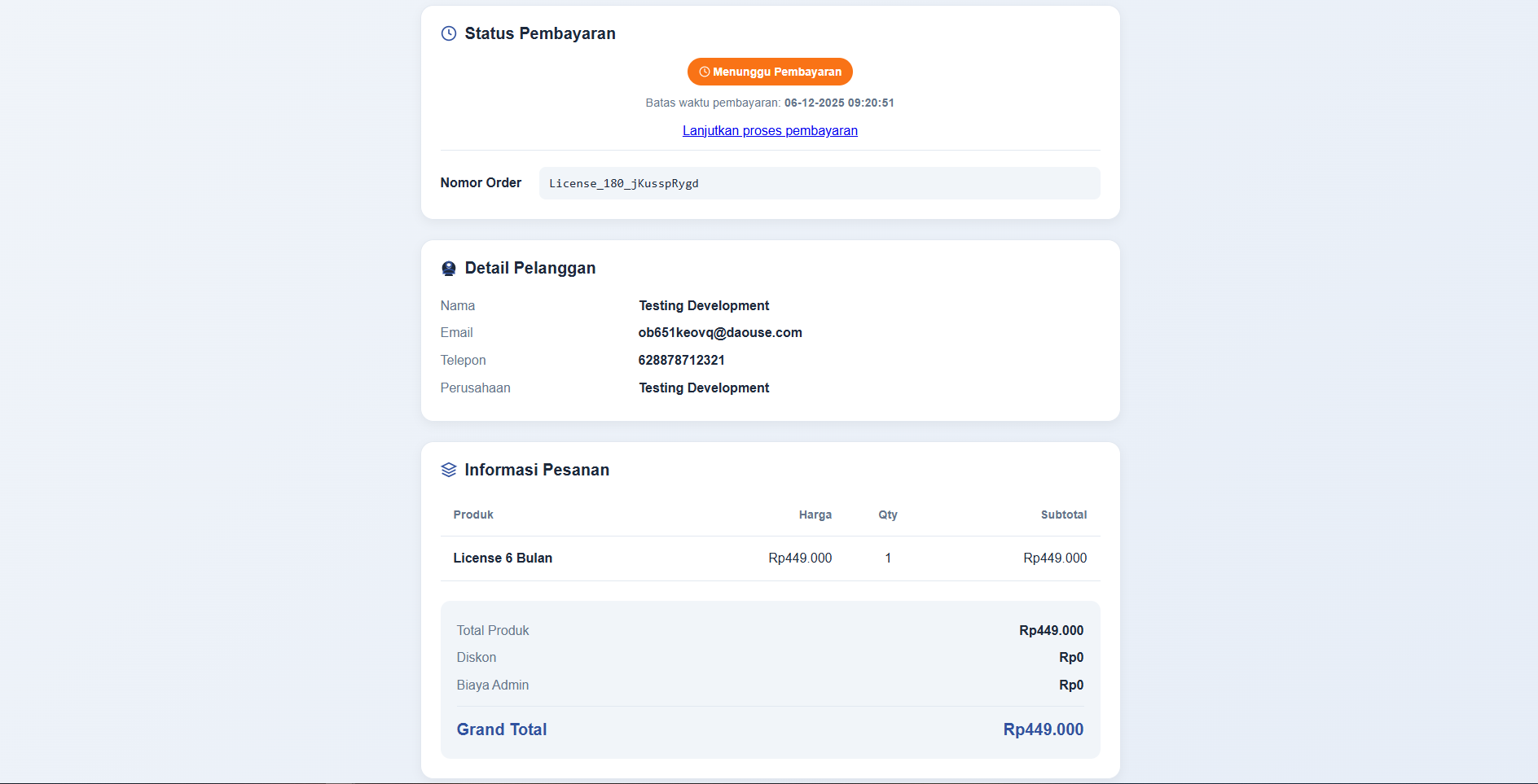Click the customer icon beside Detail Pelanggan
The width and height of the screenshot is (1538, 784).
point(449,269)
